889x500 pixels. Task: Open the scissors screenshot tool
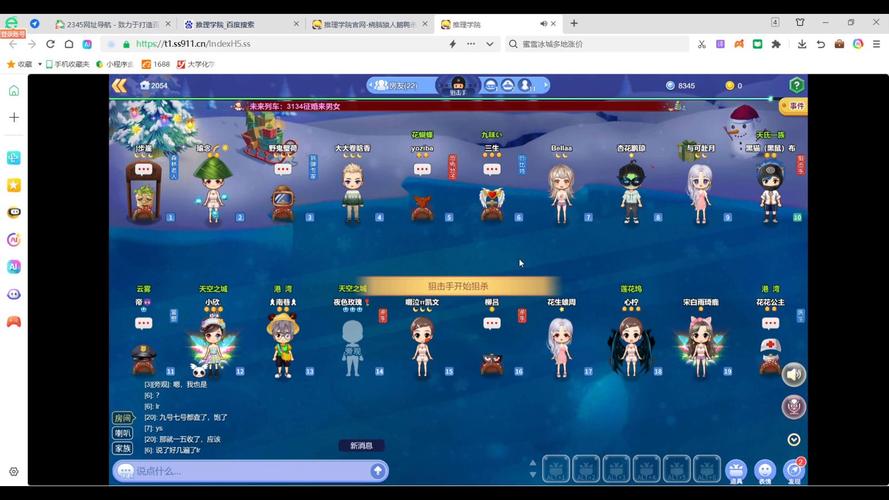[702, 44]
